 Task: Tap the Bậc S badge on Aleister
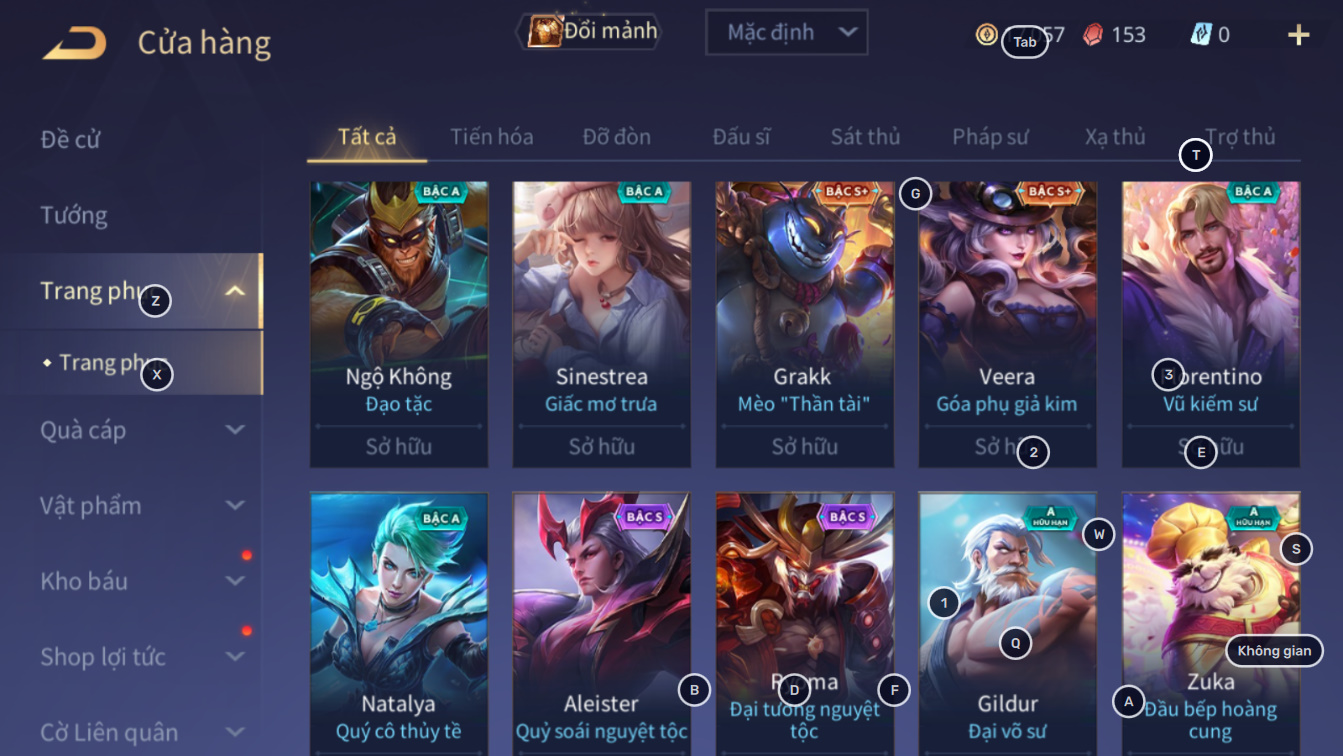(645, 517)
